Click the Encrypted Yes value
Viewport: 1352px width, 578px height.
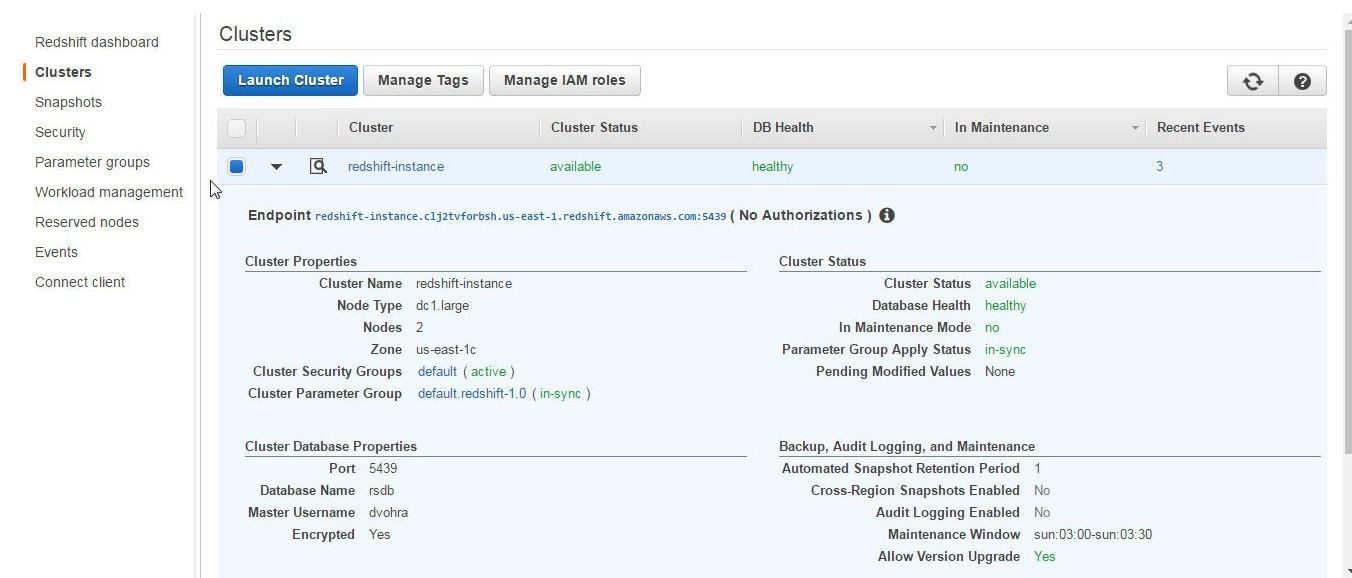pyautogui.click(x=380, y=534)
